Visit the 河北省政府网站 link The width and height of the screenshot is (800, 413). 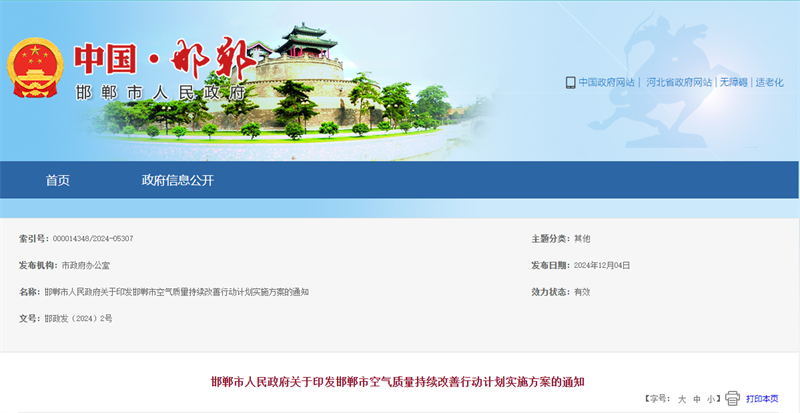(679, 83)
